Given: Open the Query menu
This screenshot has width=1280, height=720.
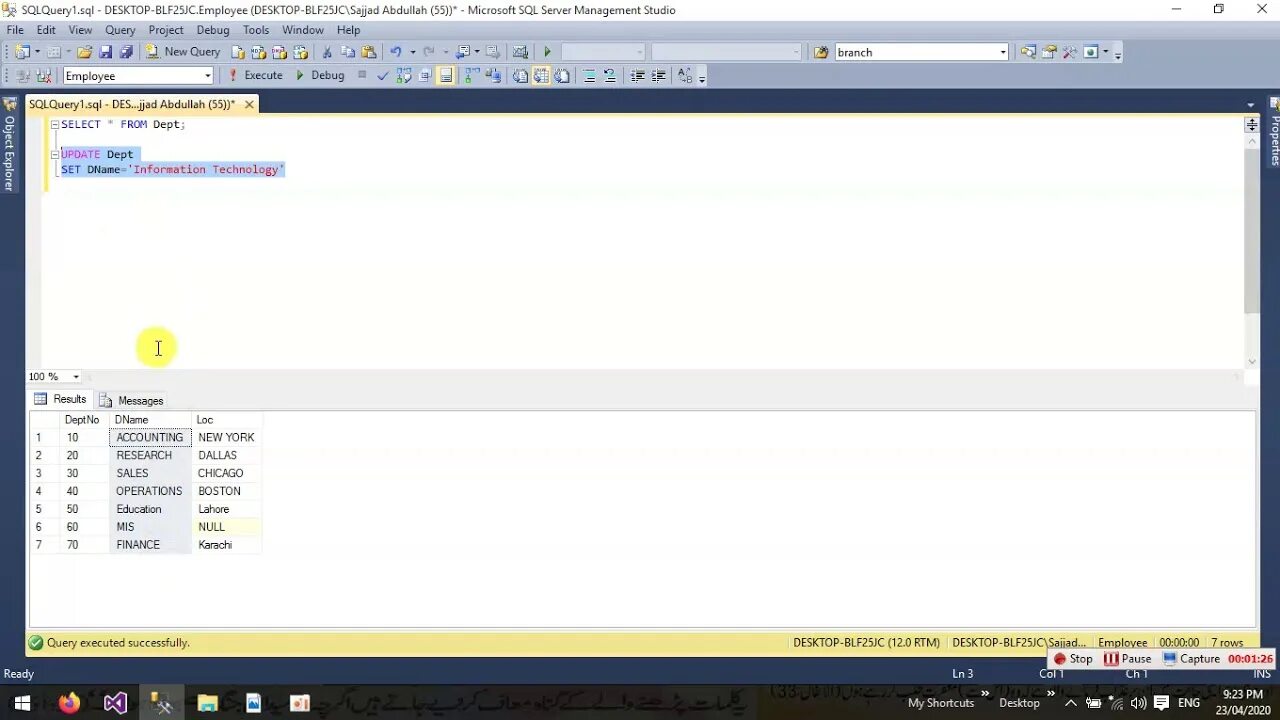Looking at the screenshot, I should pos(120,30).
